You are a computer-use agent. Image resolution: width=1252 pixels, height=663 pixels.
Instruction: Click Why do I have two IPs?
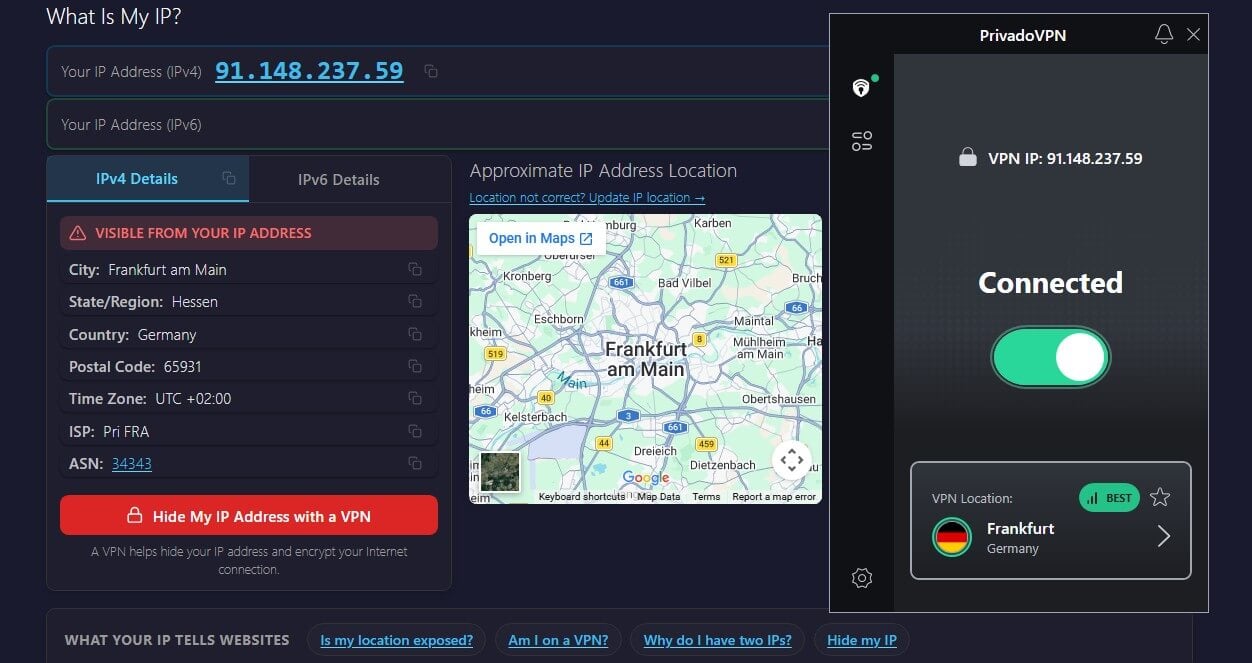point(717,640)
